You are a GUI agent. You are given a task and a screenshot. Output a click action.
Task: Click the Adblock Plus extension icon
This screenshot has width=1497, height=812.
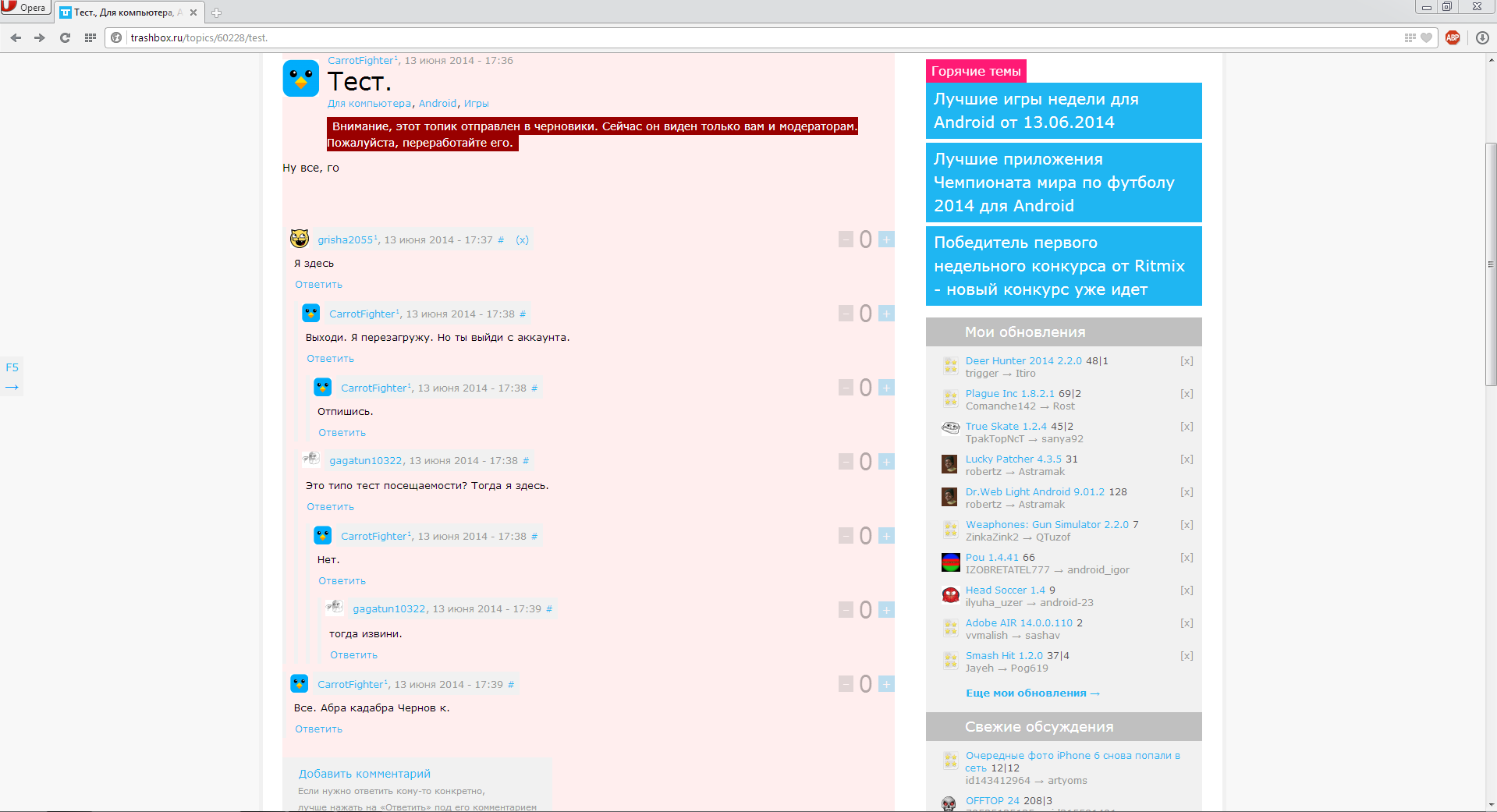coord(1453,37)
